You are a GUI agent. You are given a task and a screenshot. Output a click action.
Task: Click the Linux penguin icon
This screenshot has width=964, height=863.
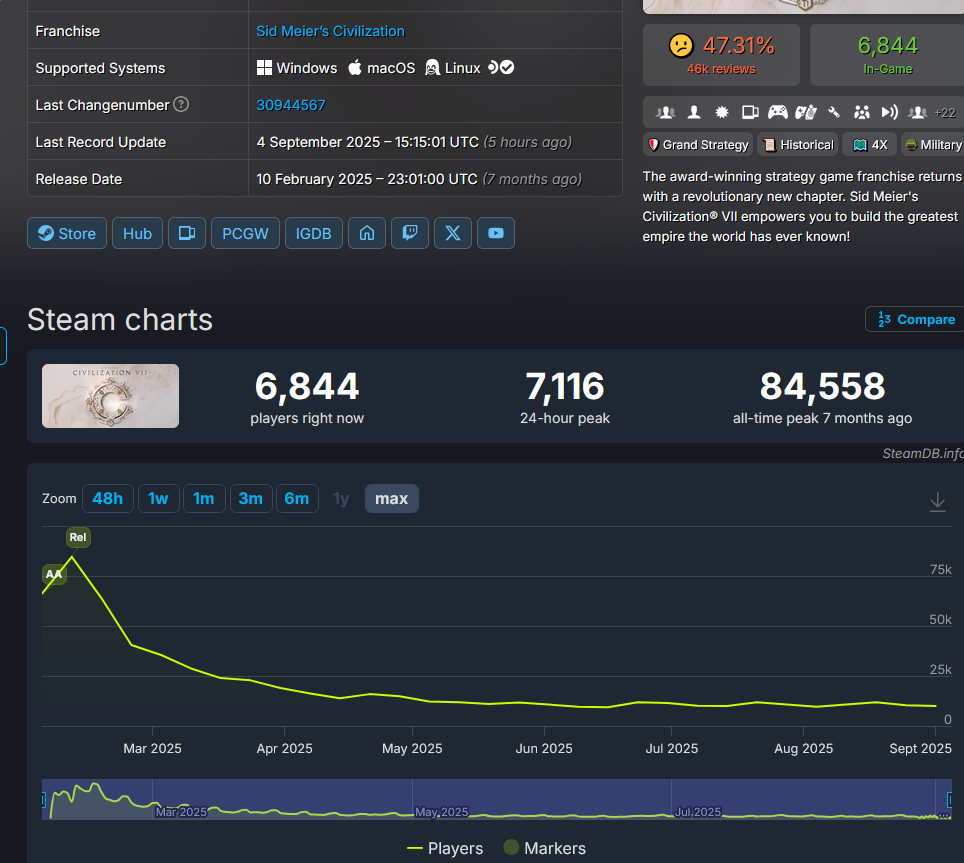pos(432,68)
